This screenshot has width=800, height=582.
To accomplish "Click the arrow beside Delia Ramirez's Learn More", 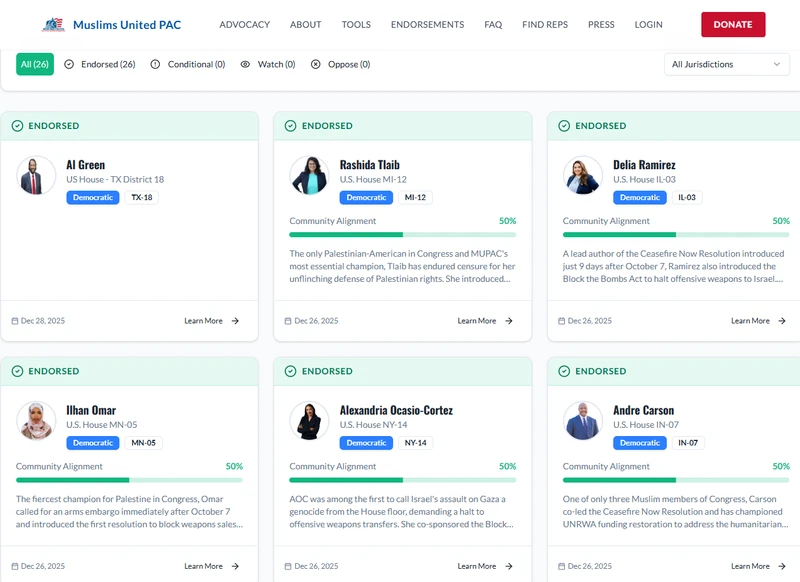I will 782,321.
